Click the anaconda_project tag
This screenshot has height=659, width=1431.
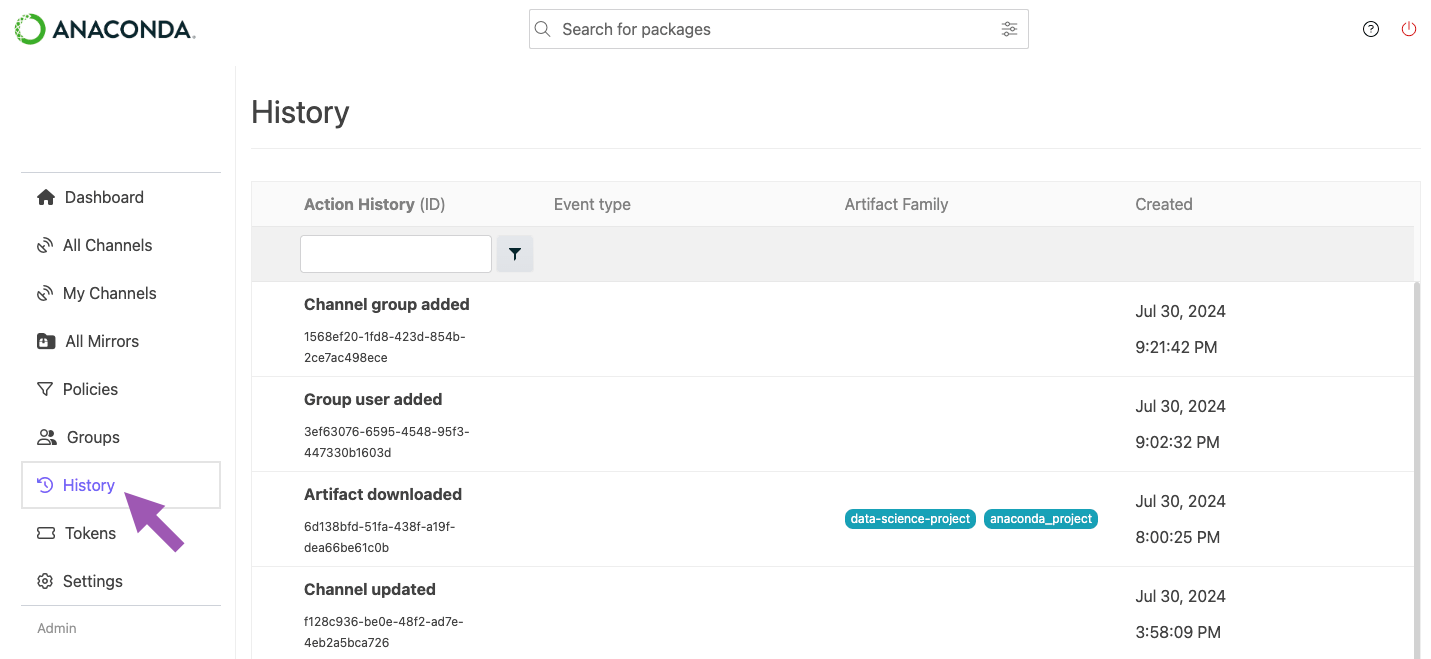[1041, 519]
